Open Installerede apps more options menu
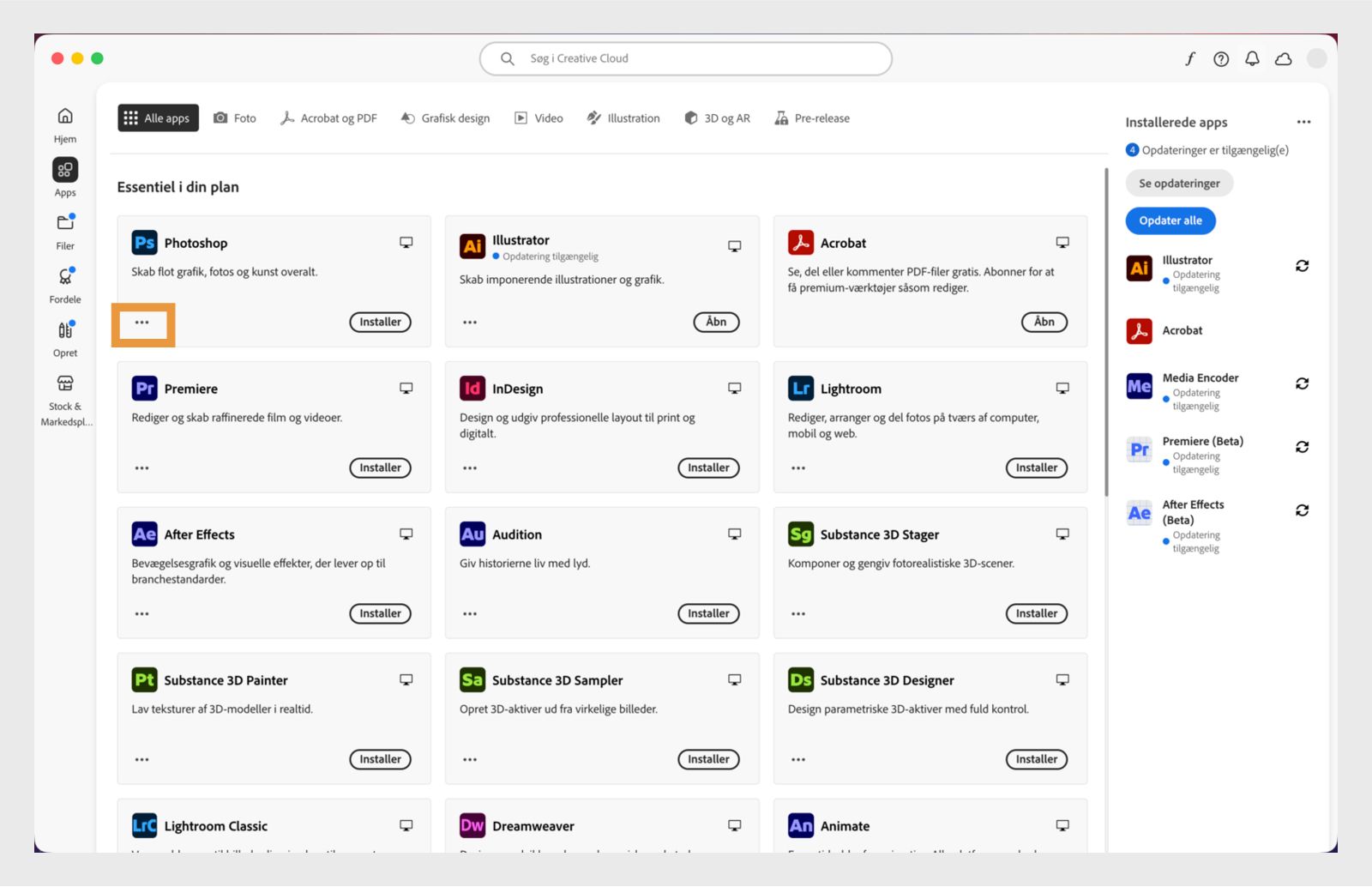The width and height of the screenshot is (1372, 887). [x=1303, y=122]
